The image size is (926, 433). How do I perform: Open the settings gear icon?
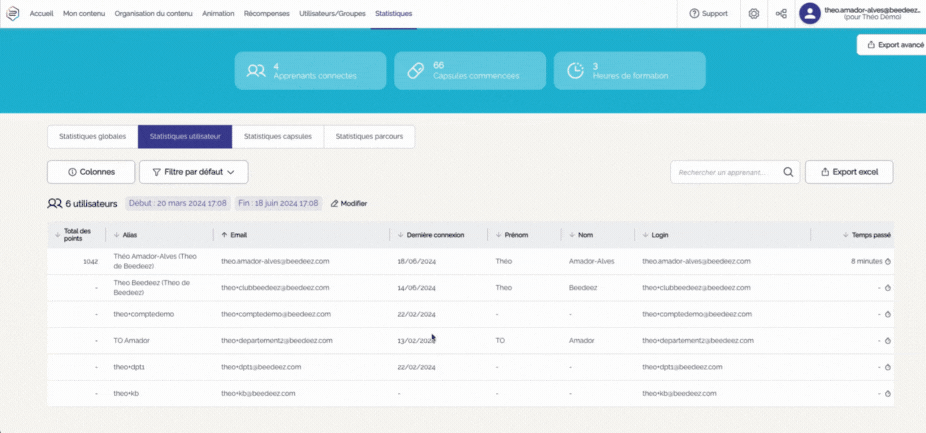[x=753, y=14]
